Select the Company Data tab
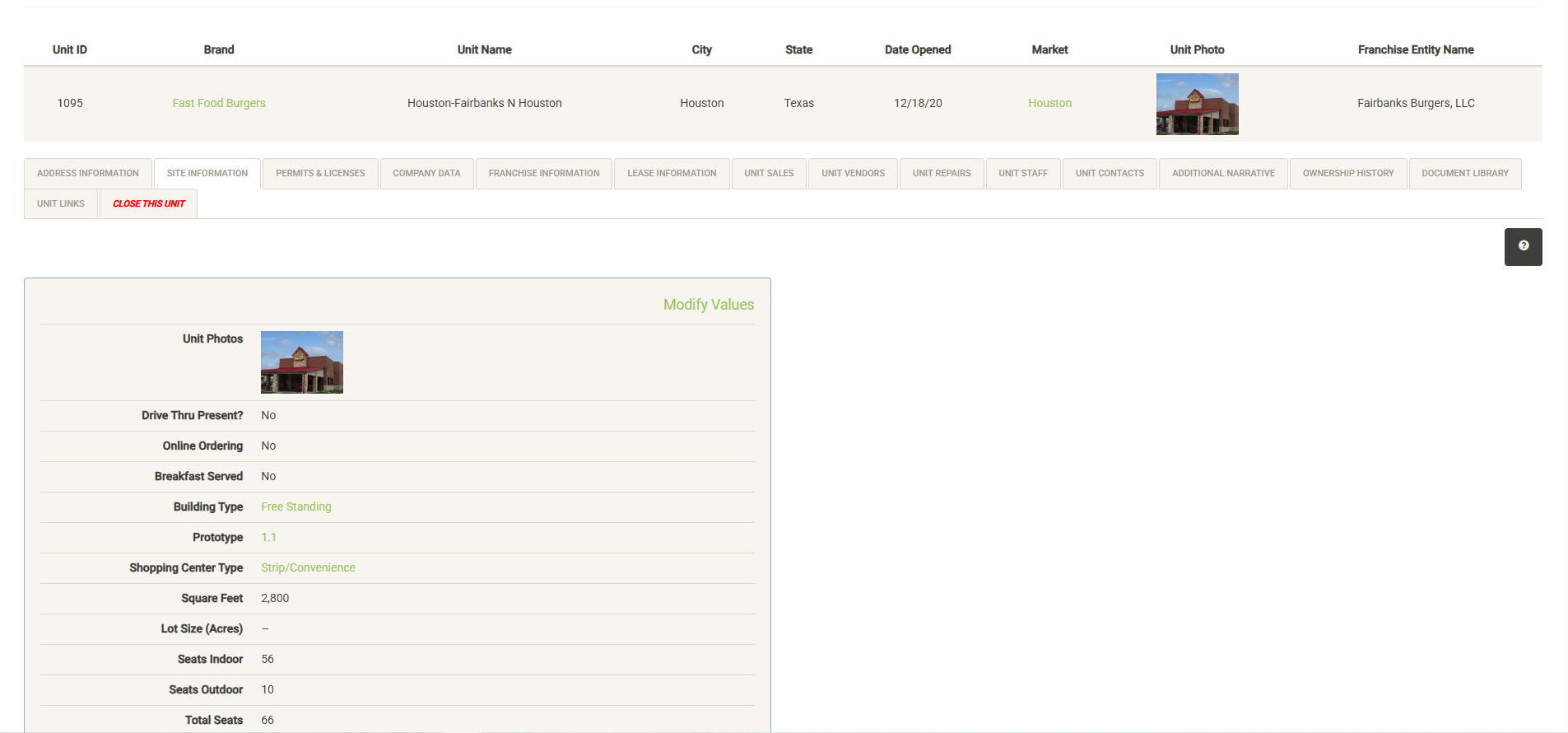This screenshot has width=1568, height=733. pyautogui.click(x=426, y=174)
